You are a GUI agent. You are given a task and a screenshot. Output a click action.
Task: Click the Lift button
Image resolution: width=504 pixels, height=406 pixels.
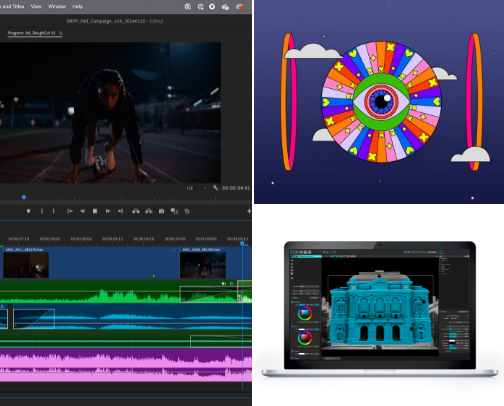(136, 211)
